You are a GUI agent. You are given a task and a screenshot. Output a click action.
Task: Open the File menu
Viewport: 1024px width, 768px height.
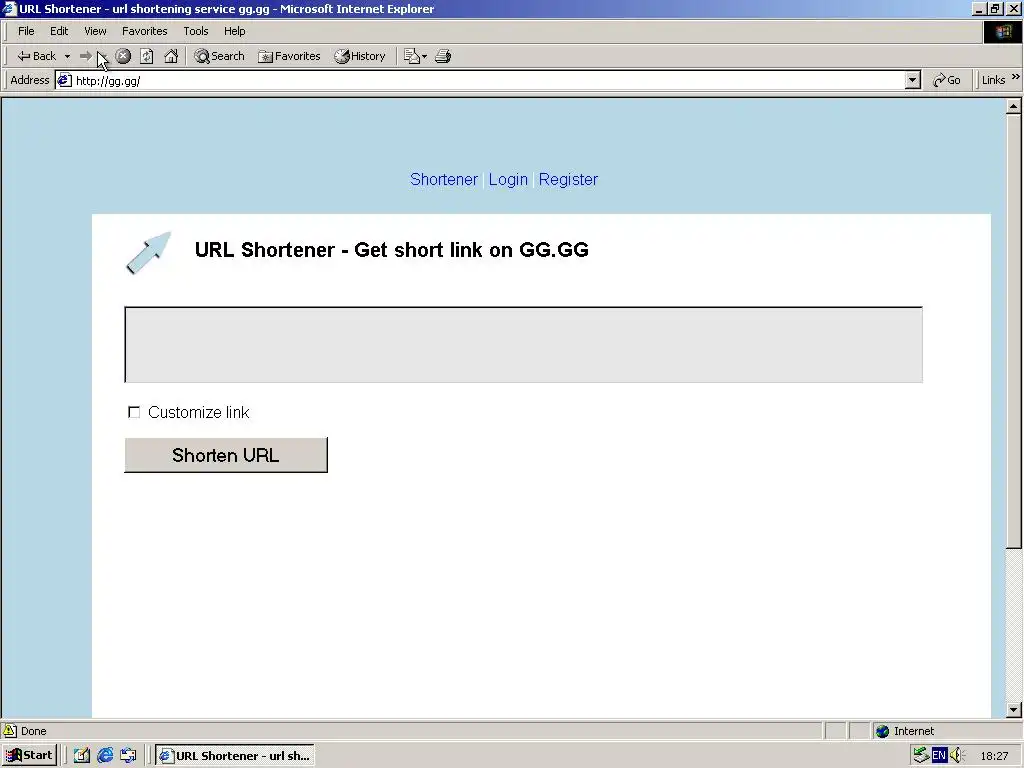point(26,31)
